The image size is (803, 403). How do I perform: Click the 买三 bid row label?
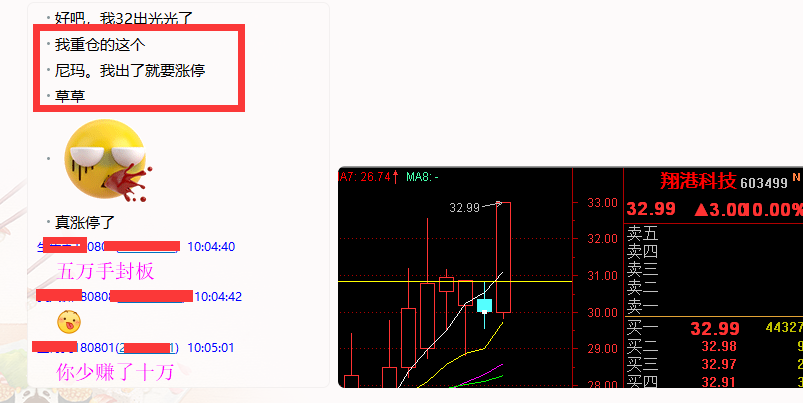tap(642, 364)
